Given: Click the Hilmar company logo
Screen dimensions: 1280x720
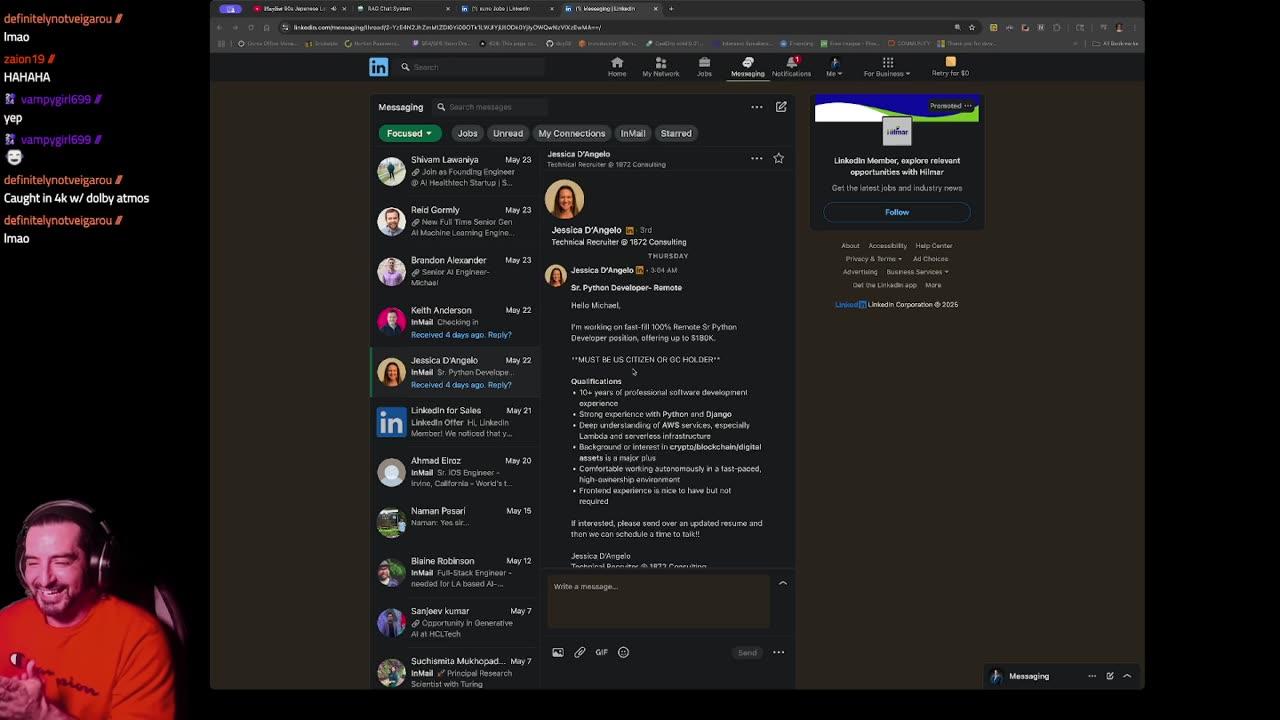Looking at the screenshot, I should pyautogui.click(x=897, y=131).
